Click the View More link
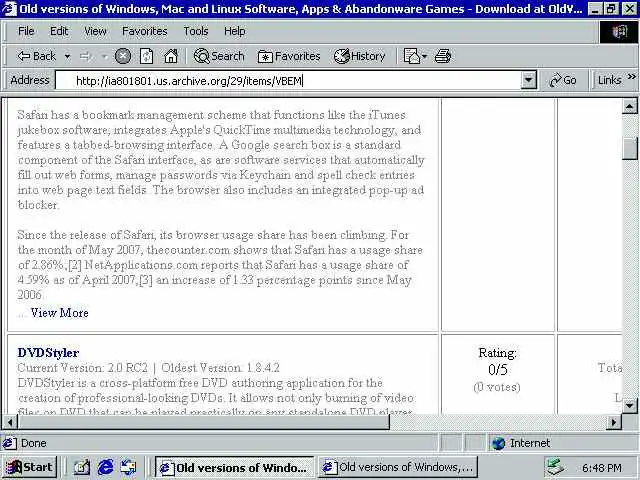The width and height of the screenshot is (640, 480). coord(60,313)
